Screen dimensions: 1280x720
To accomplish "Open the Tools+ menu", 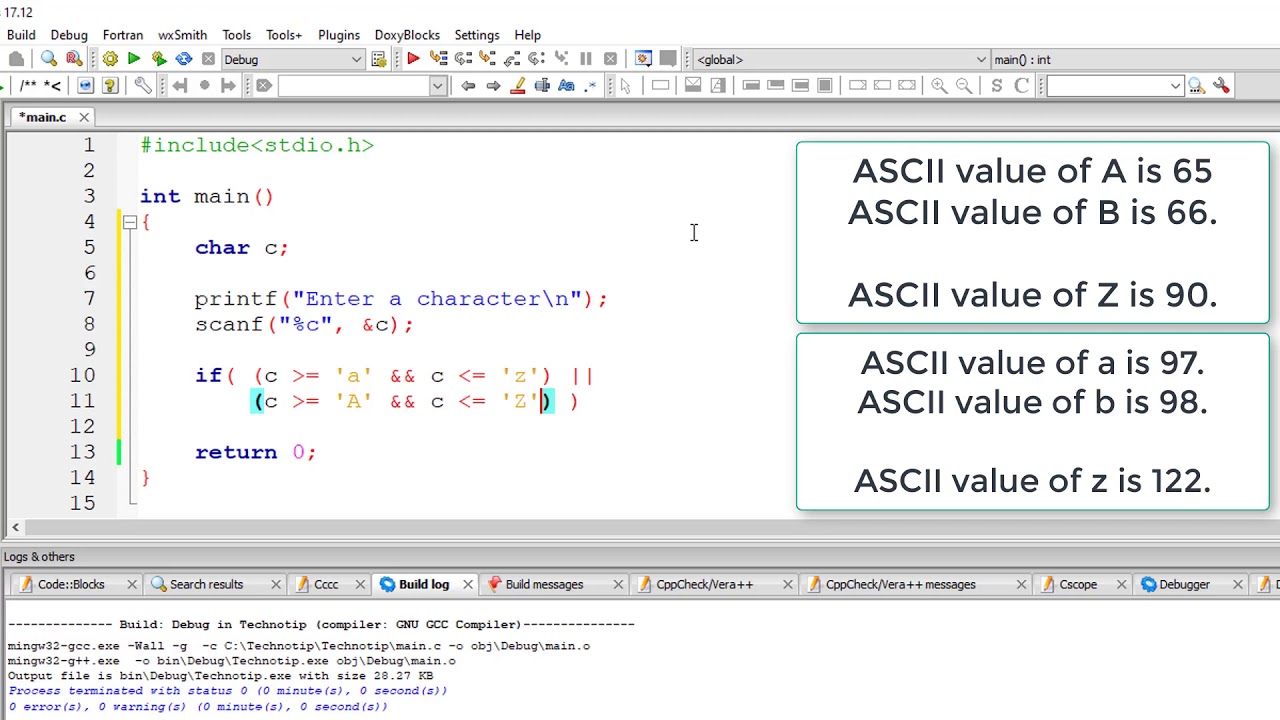I will [x=284, y=35].
